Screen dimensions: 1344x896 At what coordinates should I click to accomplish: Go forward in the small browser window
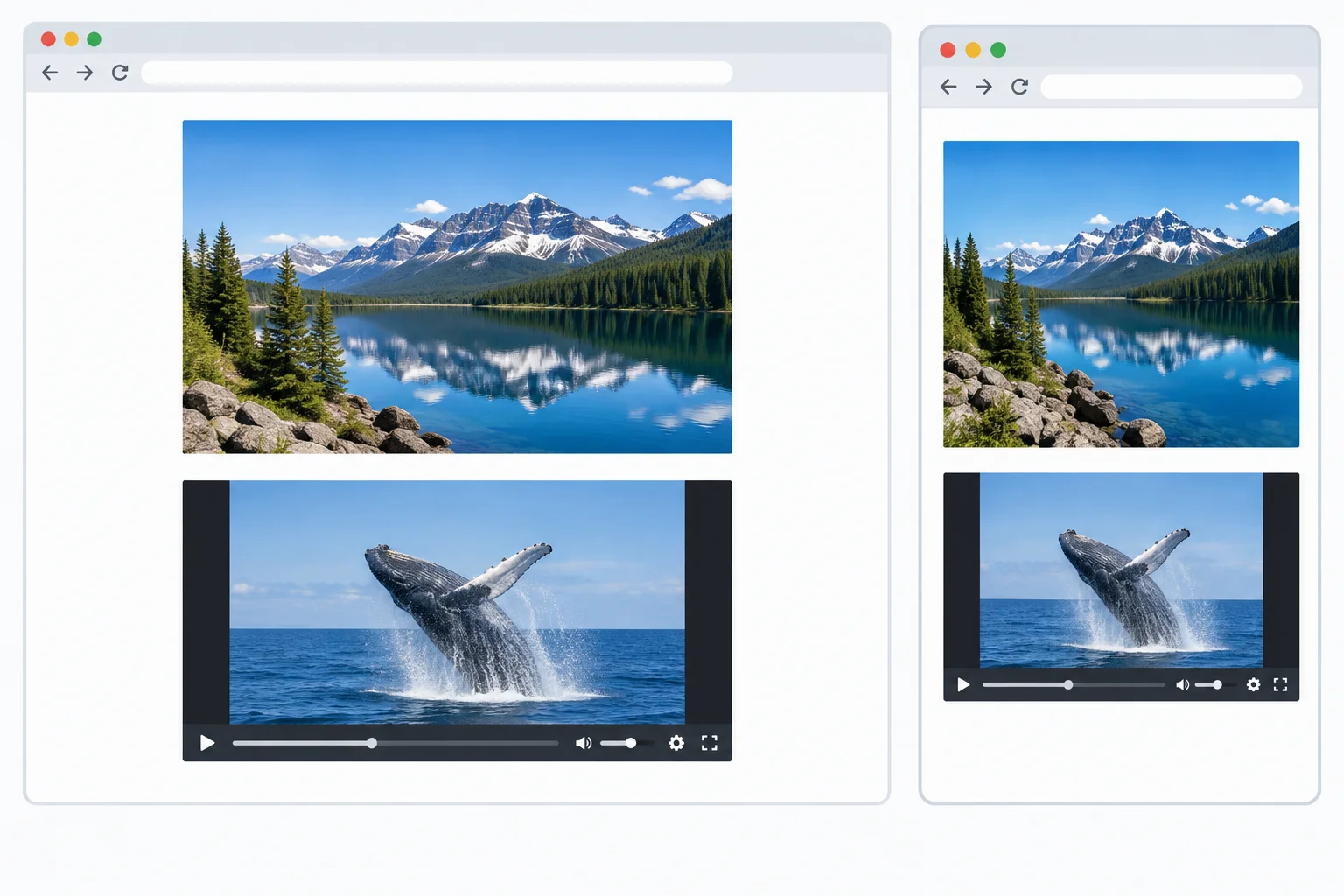pyautogui.click(x=983, y=87)
